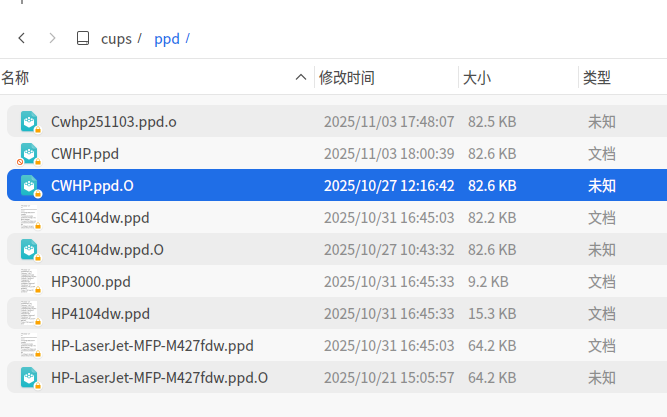This screenshot has width=667, height=417.
Task: Select file name Cwhp251103.ppd.o
Action: [x=114, y=122]
